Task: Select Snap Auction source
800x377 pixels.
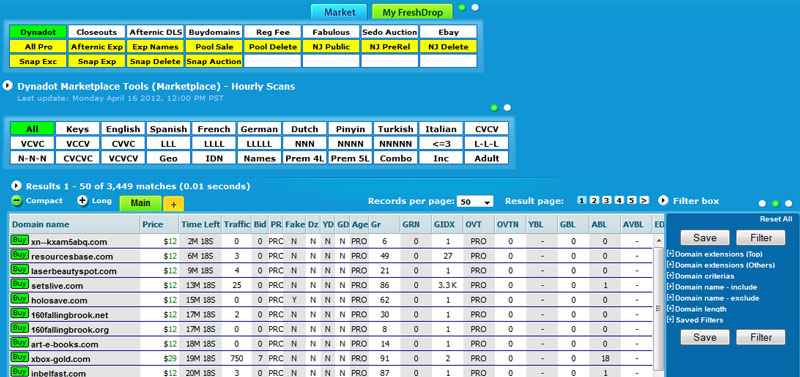Action: coord(214,61)
